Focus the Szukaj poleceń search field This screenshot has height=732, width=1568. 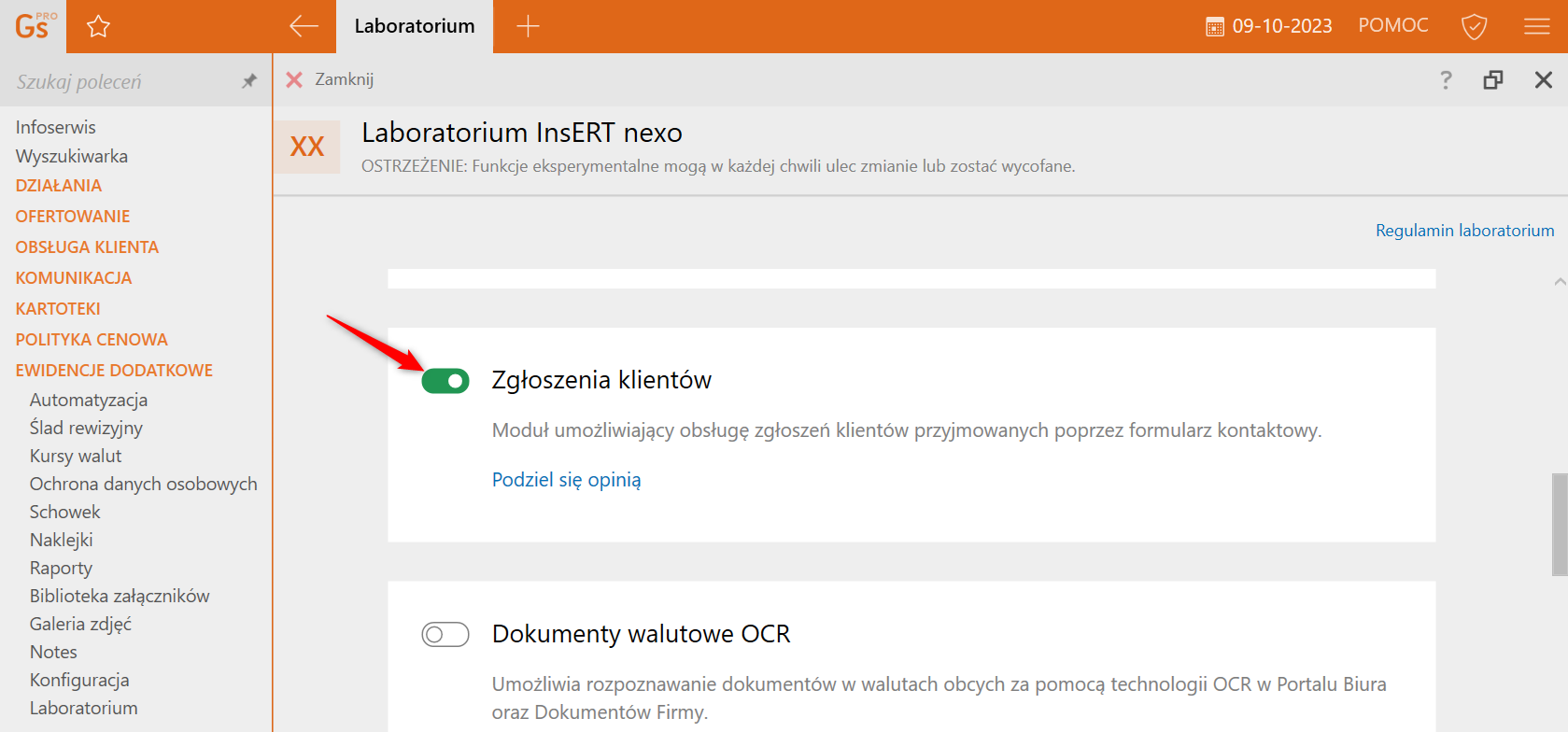pos(121,82)
